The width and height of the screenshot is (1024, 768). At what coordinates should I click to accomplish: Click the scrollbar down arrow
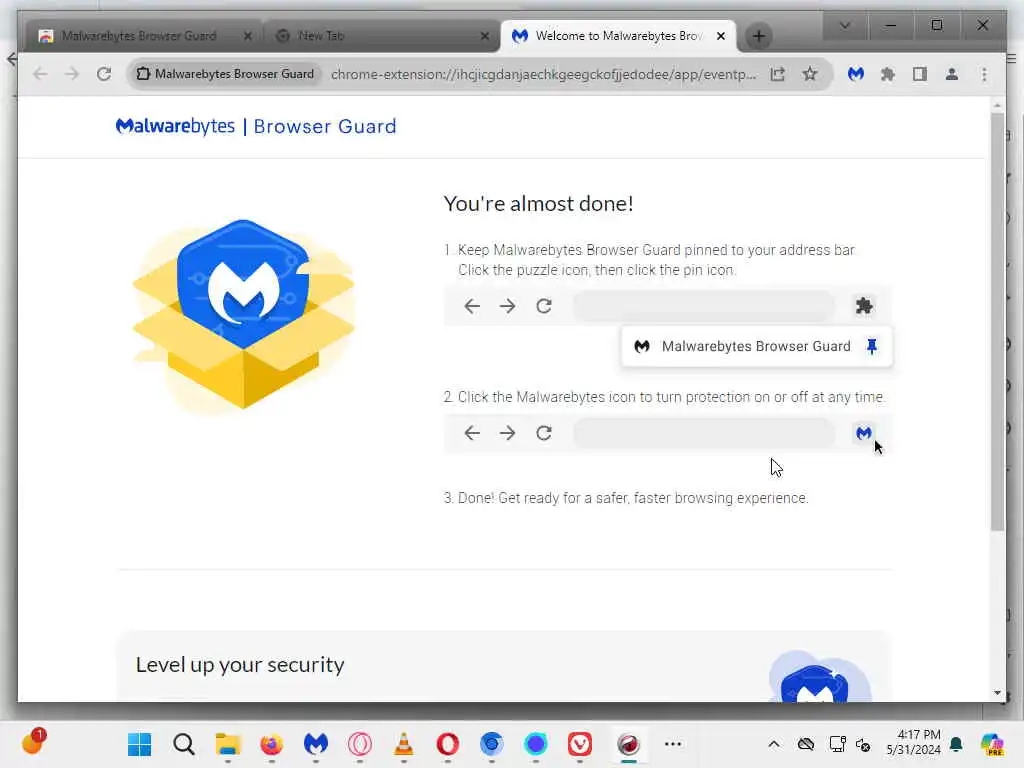click(x=997, y=693)
